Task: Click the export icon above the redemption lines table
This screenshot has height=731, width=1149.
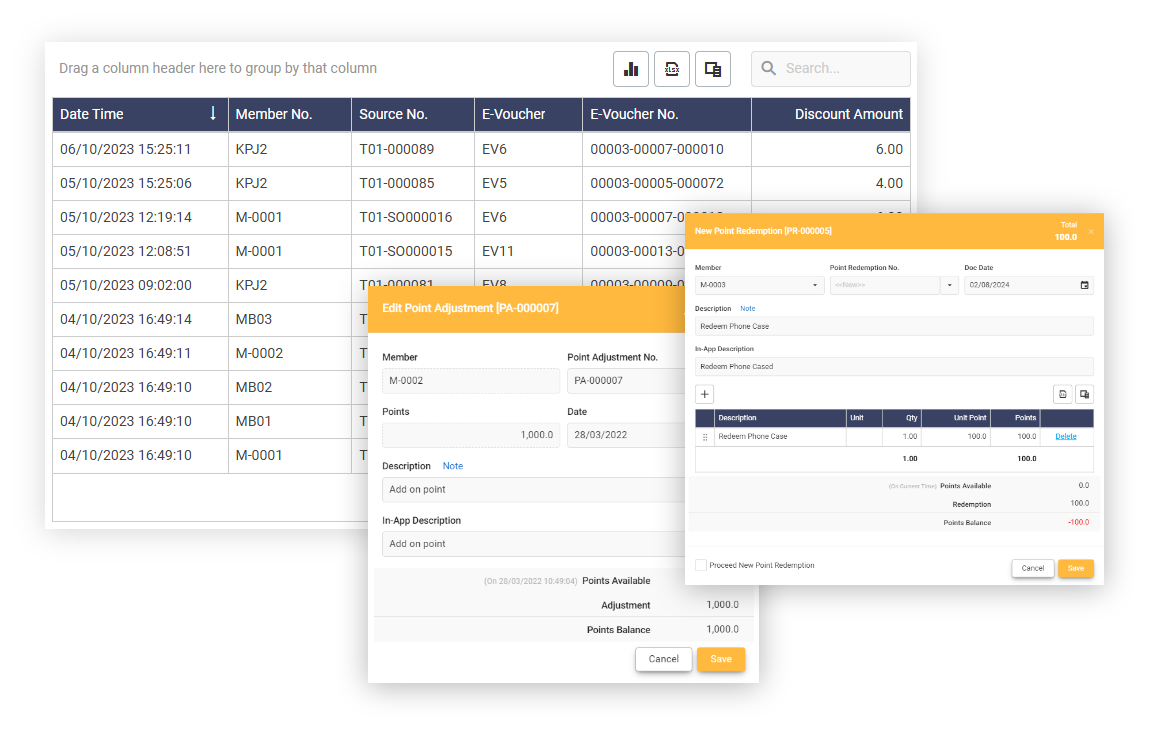Action: coord(1062,394)
